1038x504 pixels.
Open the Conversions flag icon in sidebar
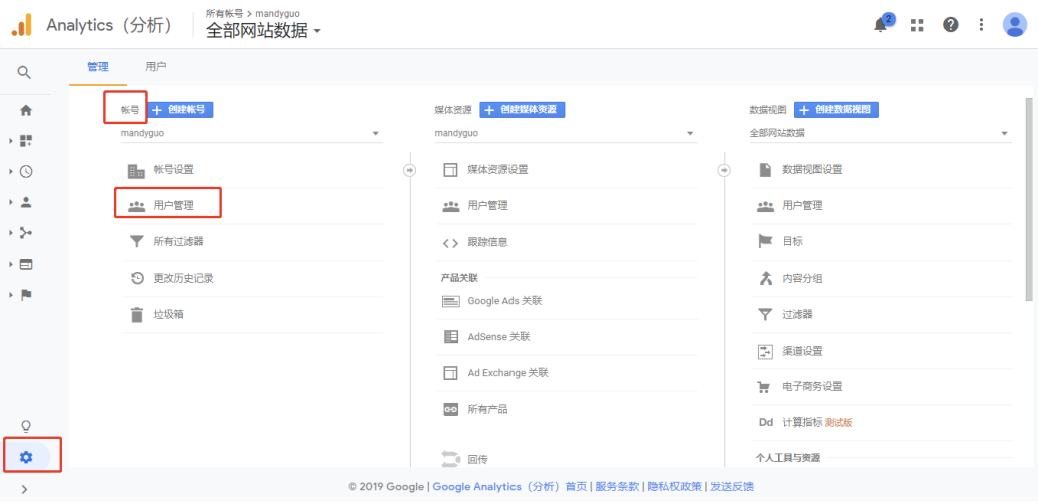point(26,295)
